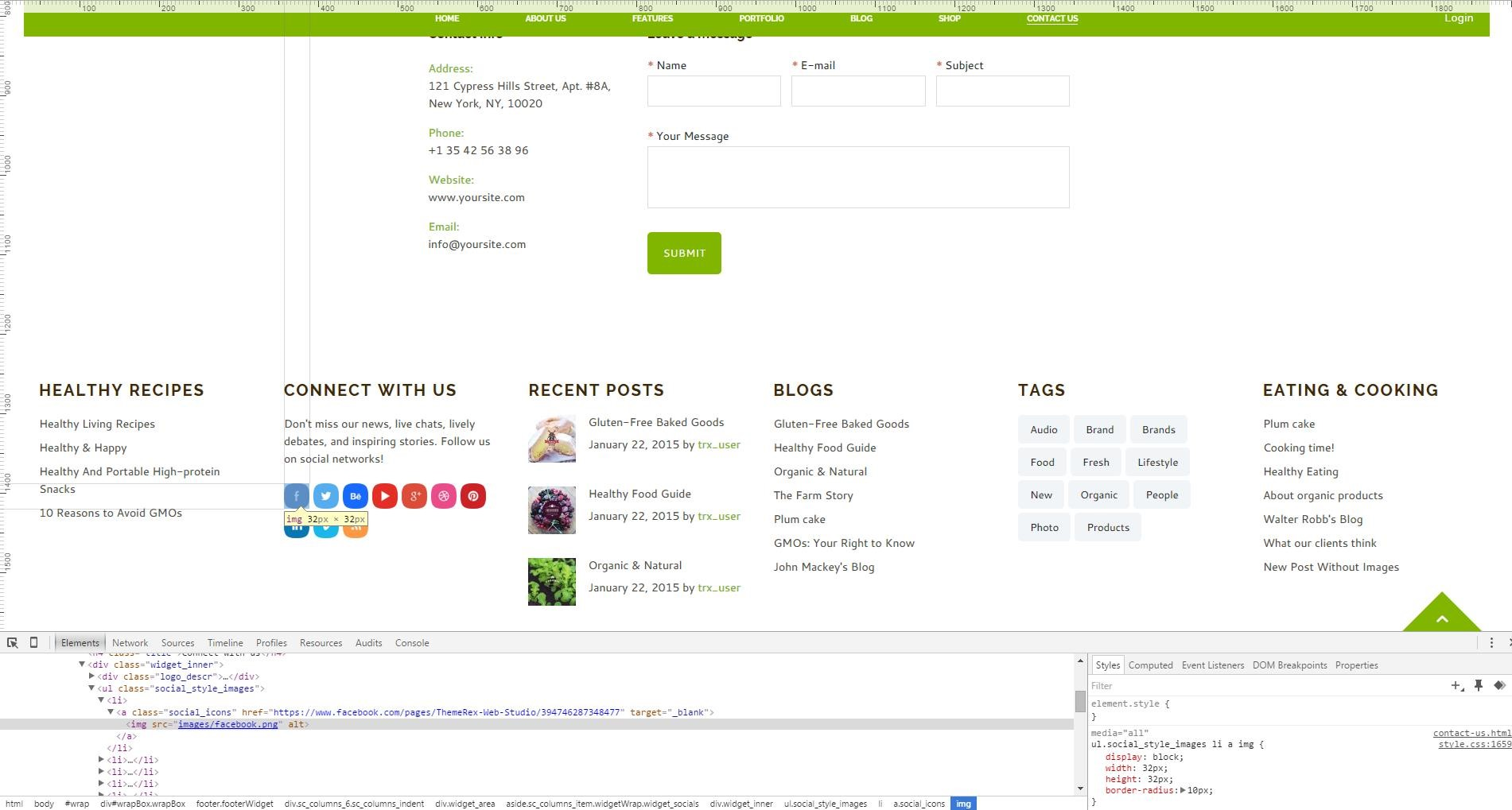Toggle element state pin icon
This screenshot has width=1512, height=810.
(x=1478, y=685)
